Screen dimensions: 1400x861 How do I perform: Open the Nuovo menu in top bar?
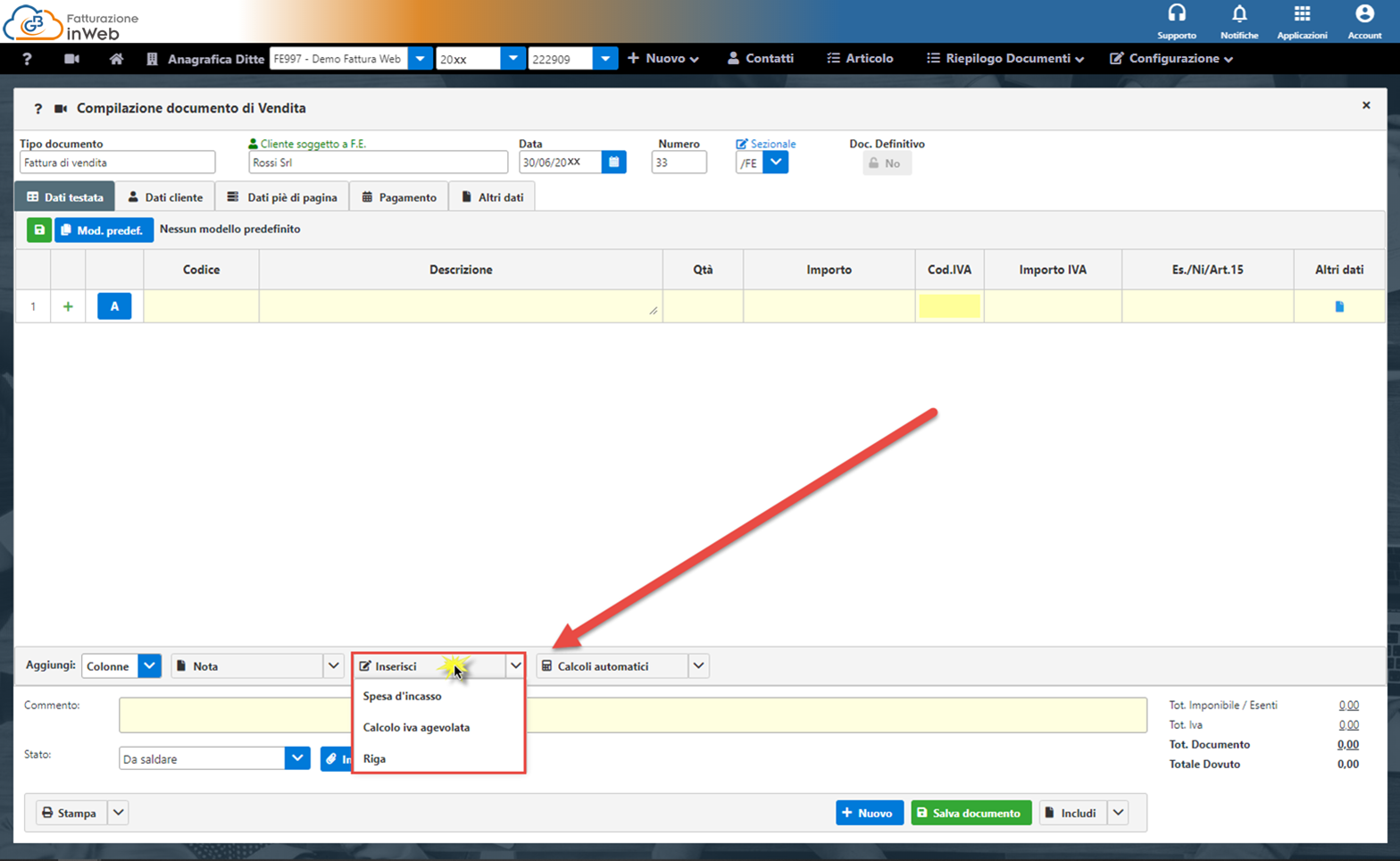[x=663, y=59]
